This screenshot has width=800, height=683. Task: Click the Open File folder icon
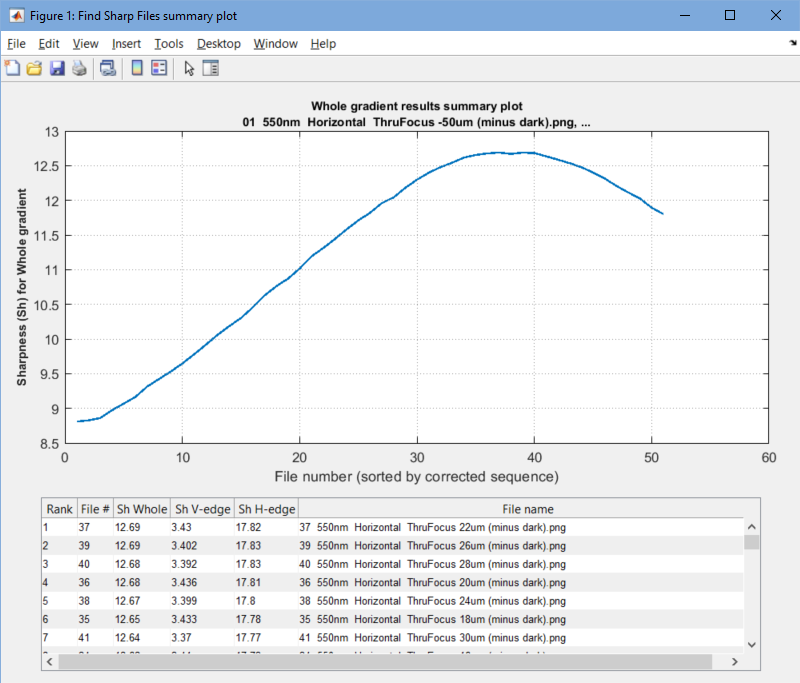[x=34, y=68]
